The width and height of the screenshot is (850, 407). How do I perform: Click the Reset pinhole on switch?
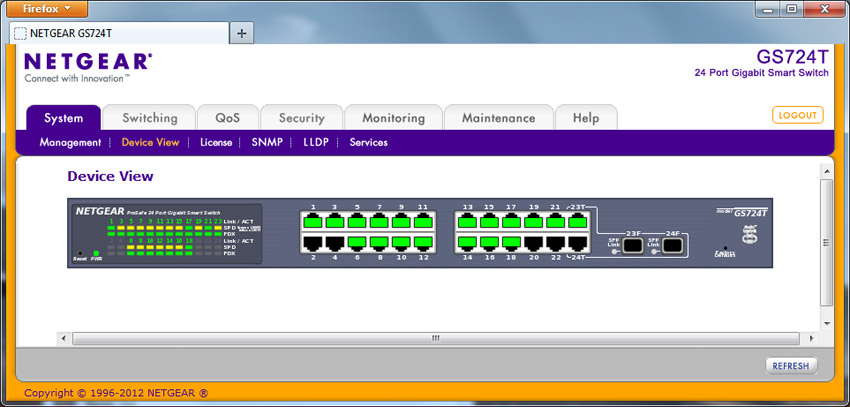click(80, 253)
